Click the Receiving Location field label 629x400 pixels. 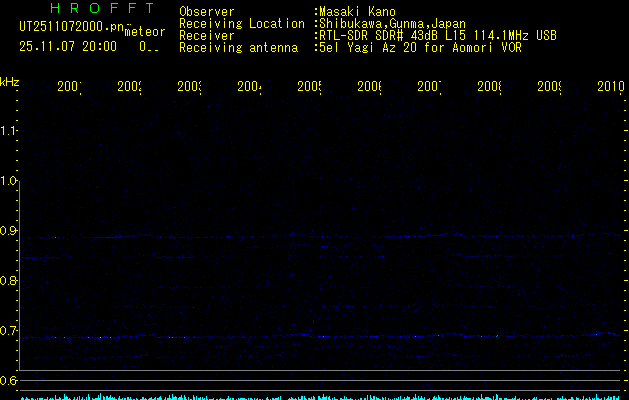point(241,23)
